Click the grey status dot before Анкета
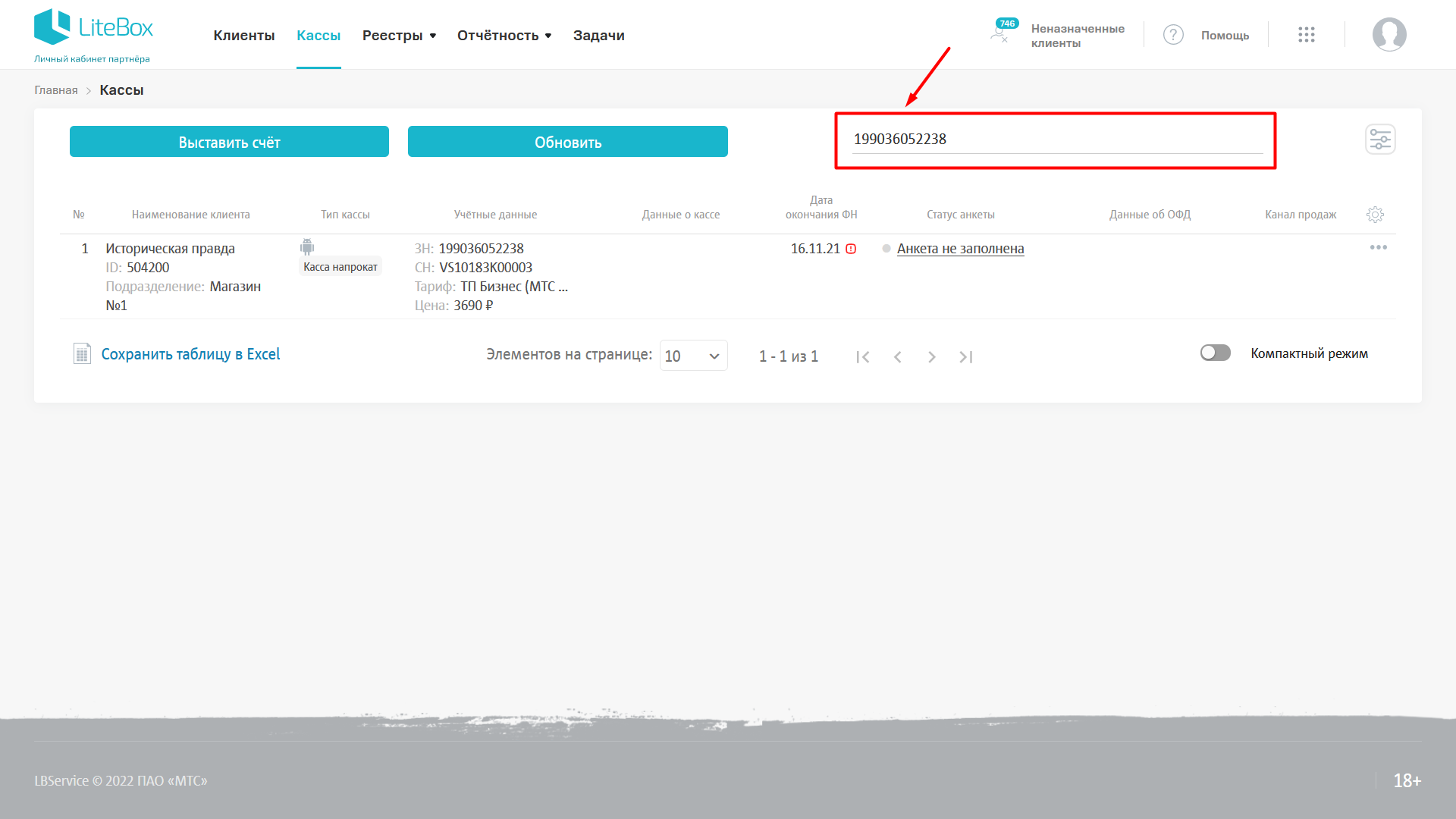The height and width of the screenshot is (819, 1456). click(x=886, y=249)
